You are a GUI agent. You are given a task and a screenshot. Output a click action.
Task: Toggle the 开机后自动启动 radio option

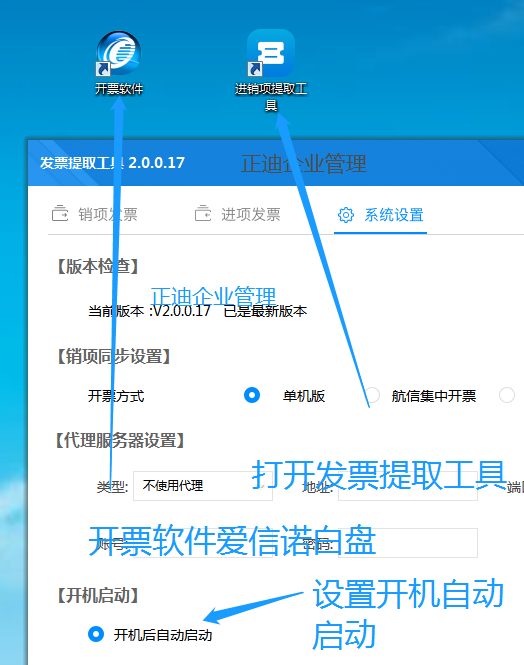tap(96, 634)
